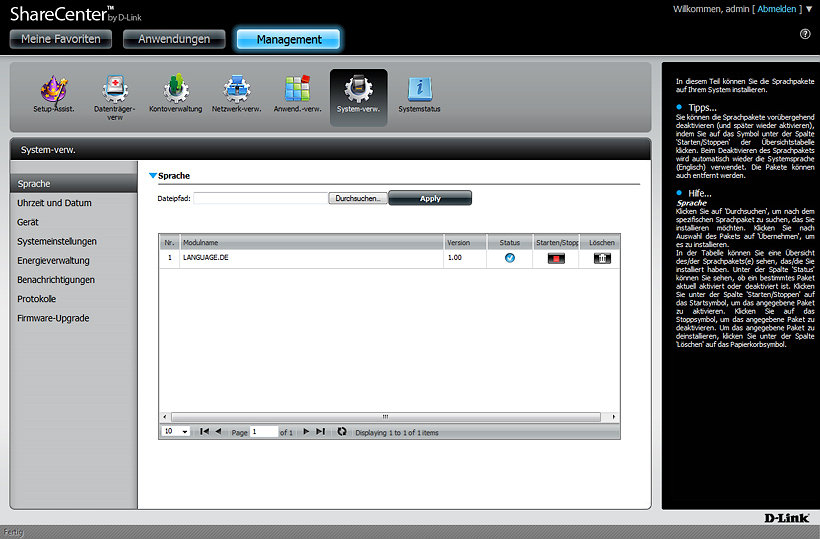
Task: Click the Starten/Stopp column header
Action: (x=556, y=243)
